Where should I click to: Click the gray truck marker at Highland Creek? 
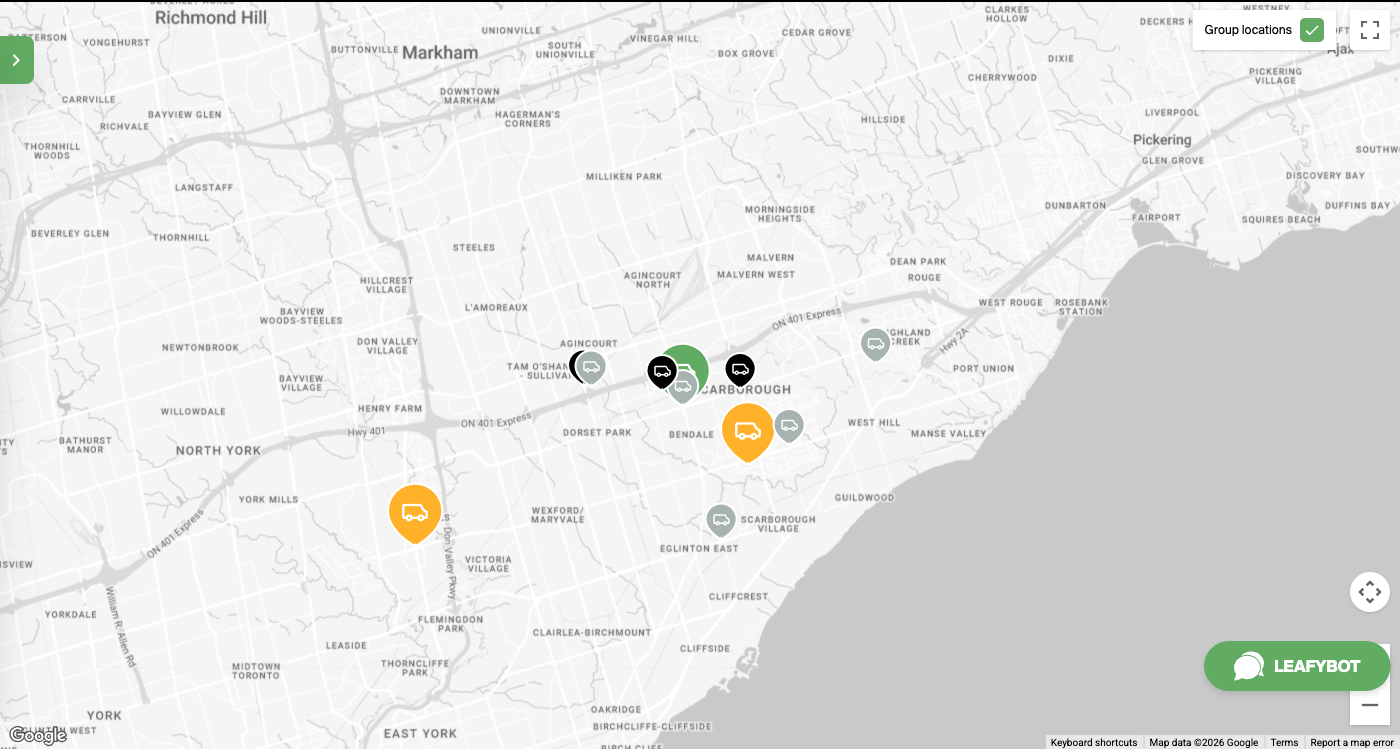[875, 344]
